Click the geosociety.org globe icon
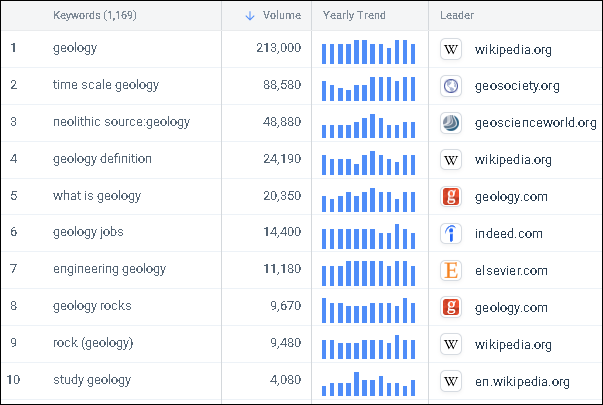603x405 pixels. (451, 86)
